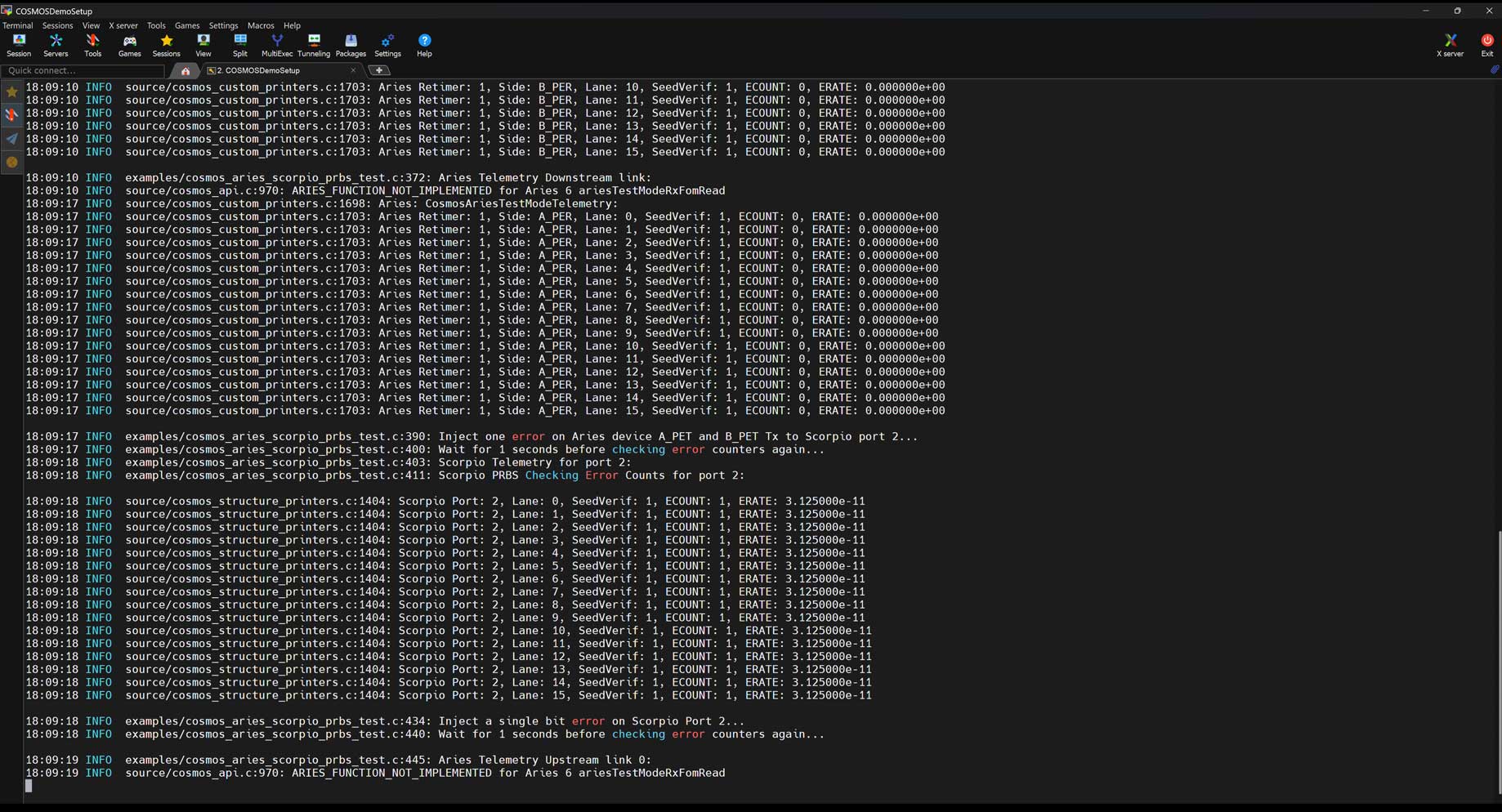
Task: Open the Terminal menu
Action: point(18,25)
